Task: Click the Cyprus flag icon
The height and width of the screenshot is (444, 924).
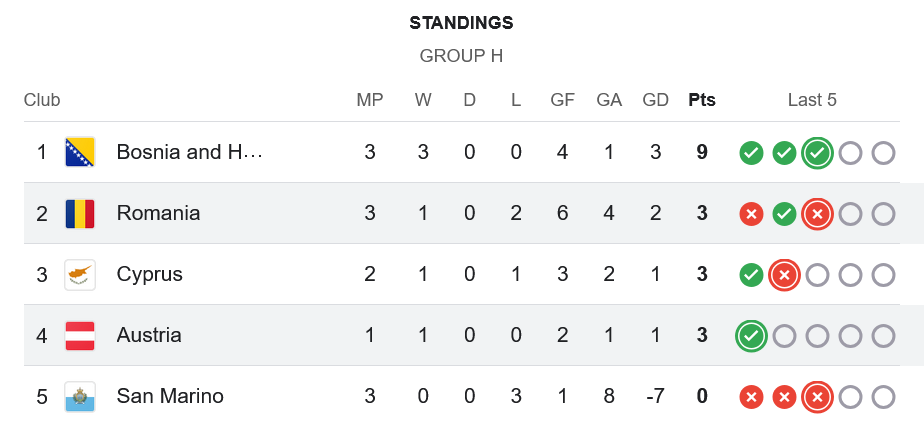Action: click(80, 274)
